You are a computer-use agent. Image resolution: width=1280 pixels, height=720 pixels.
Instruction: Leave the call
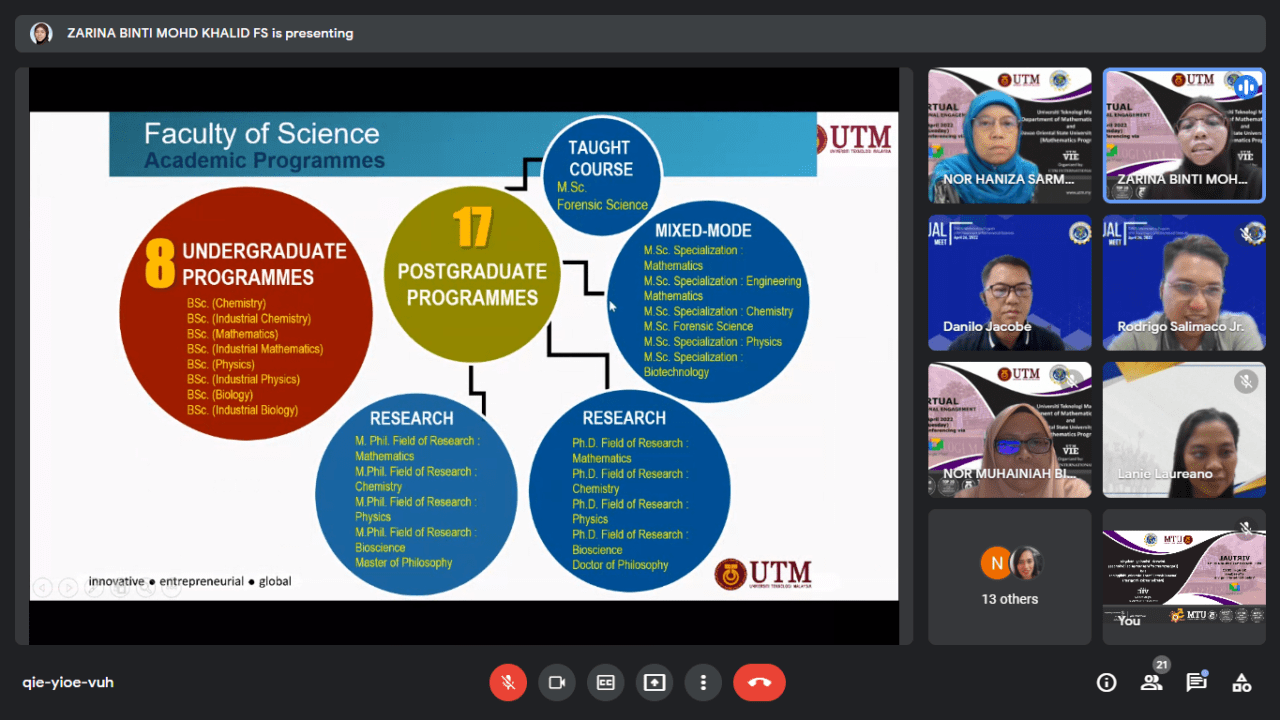[x=759, y=682]
